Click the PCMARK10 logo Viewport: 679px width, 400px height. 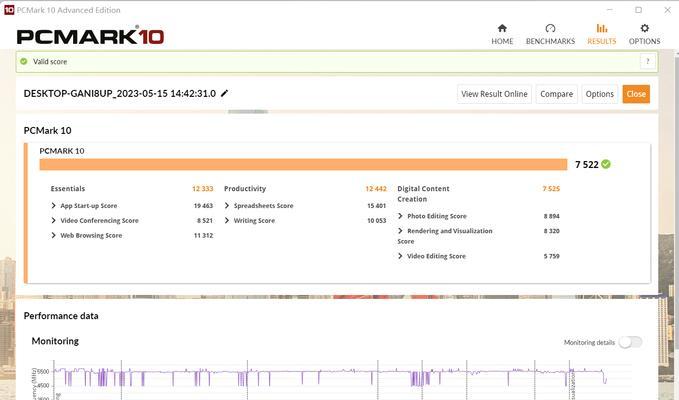[90, 36]
